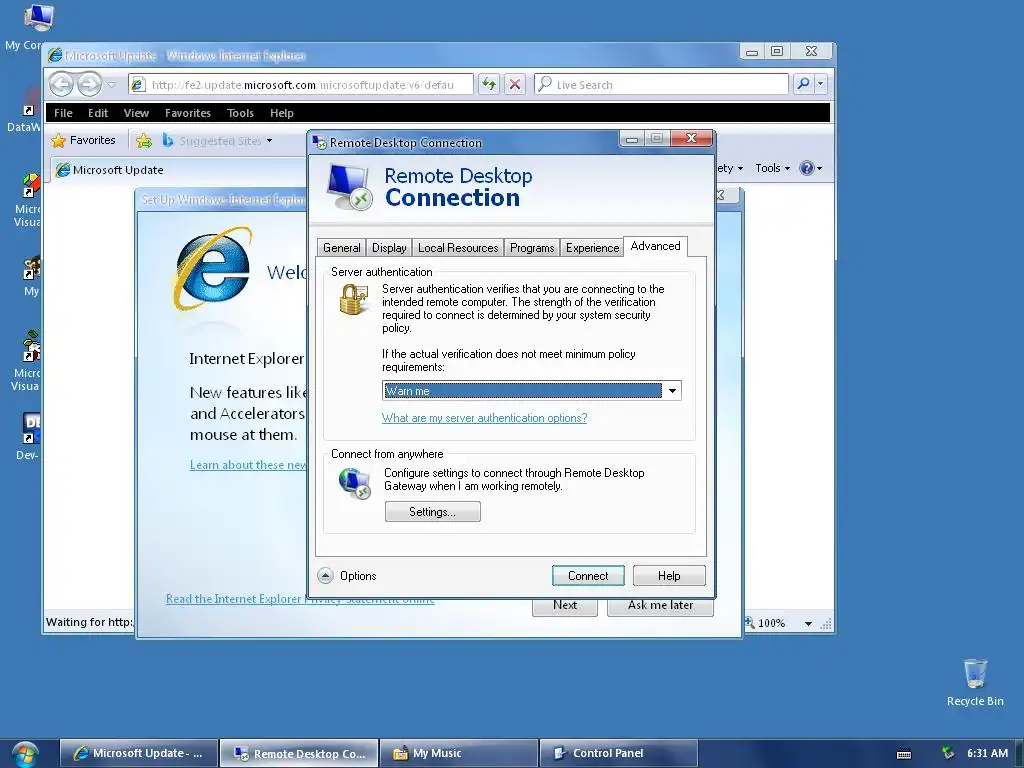Image resolution: width=1024 pixels, height=768 pixels.
Task: Click Read the Internet Explorer Privacy Statement link
Action: (300, 599)
